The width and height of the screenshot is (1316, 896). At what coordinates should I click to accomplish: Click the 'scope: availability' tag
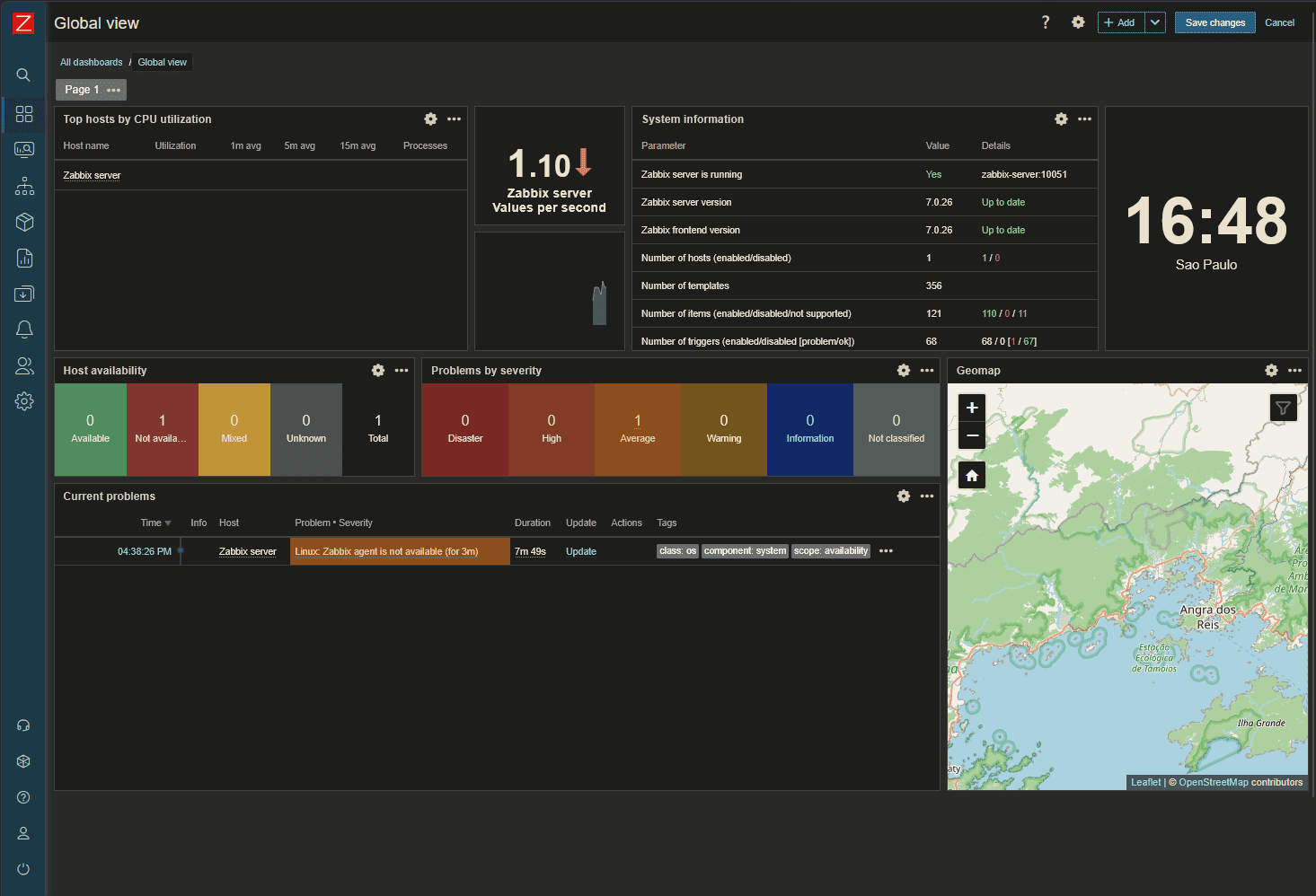(x=831, y=551)
